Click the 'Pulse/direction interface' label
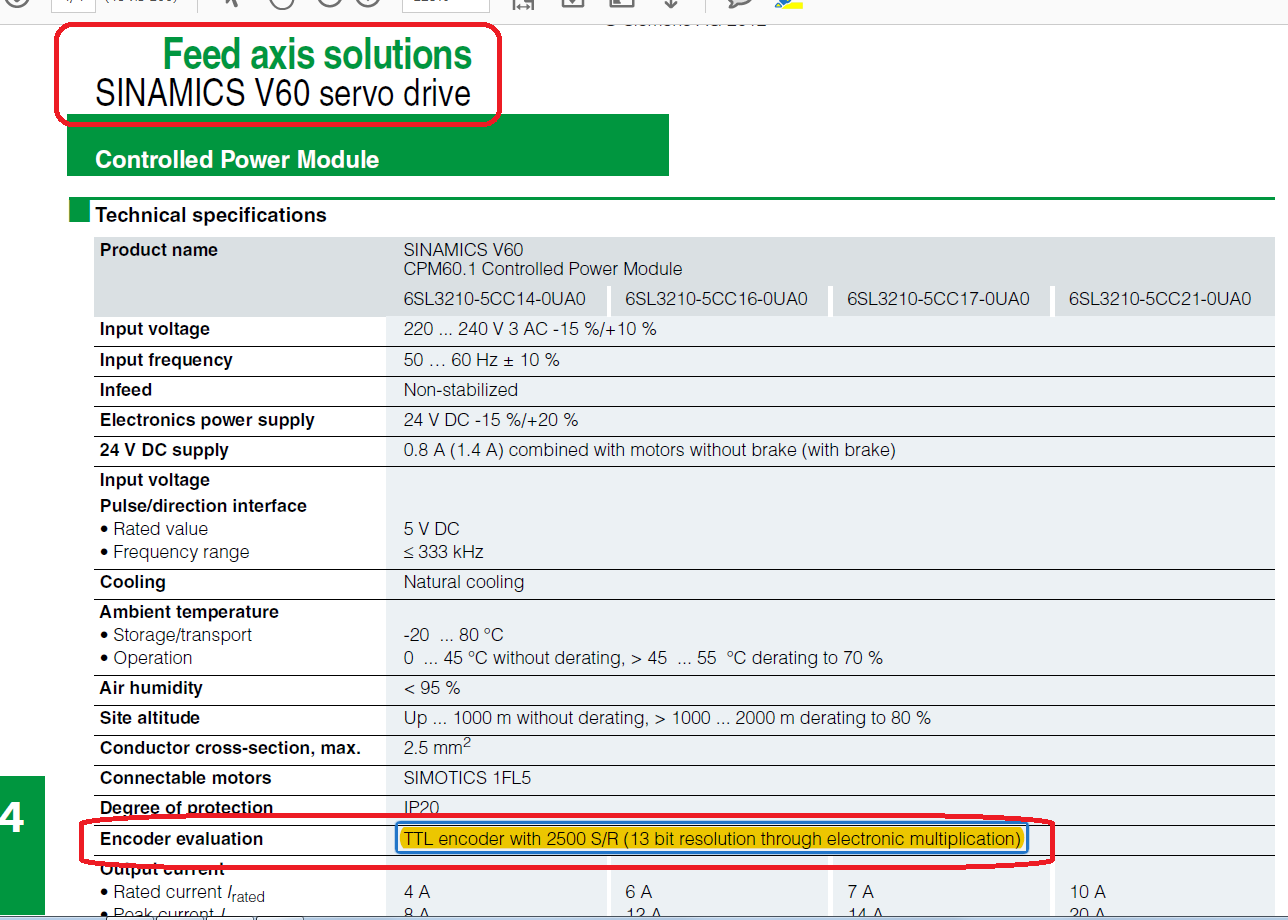This screenshot has height=920, width=1288. tap(203, 506)
